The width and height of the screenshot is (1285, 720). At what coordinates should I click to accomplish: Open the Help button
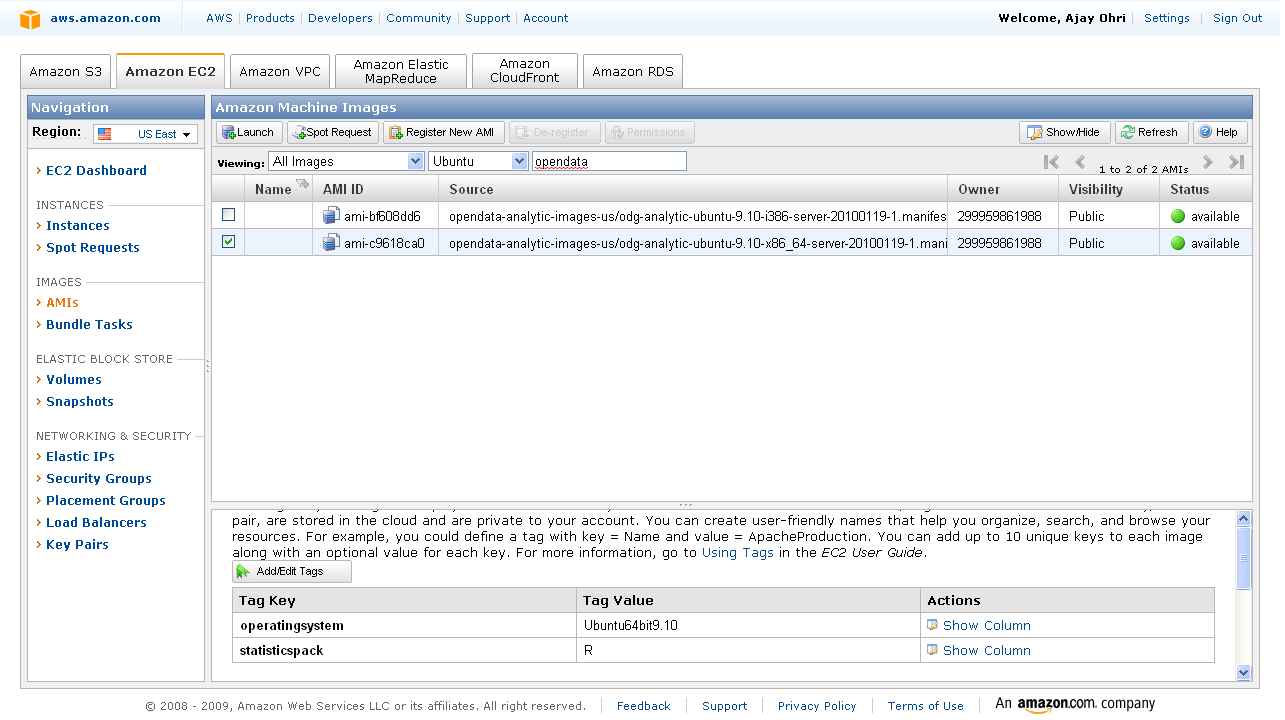pos(1219,132)
